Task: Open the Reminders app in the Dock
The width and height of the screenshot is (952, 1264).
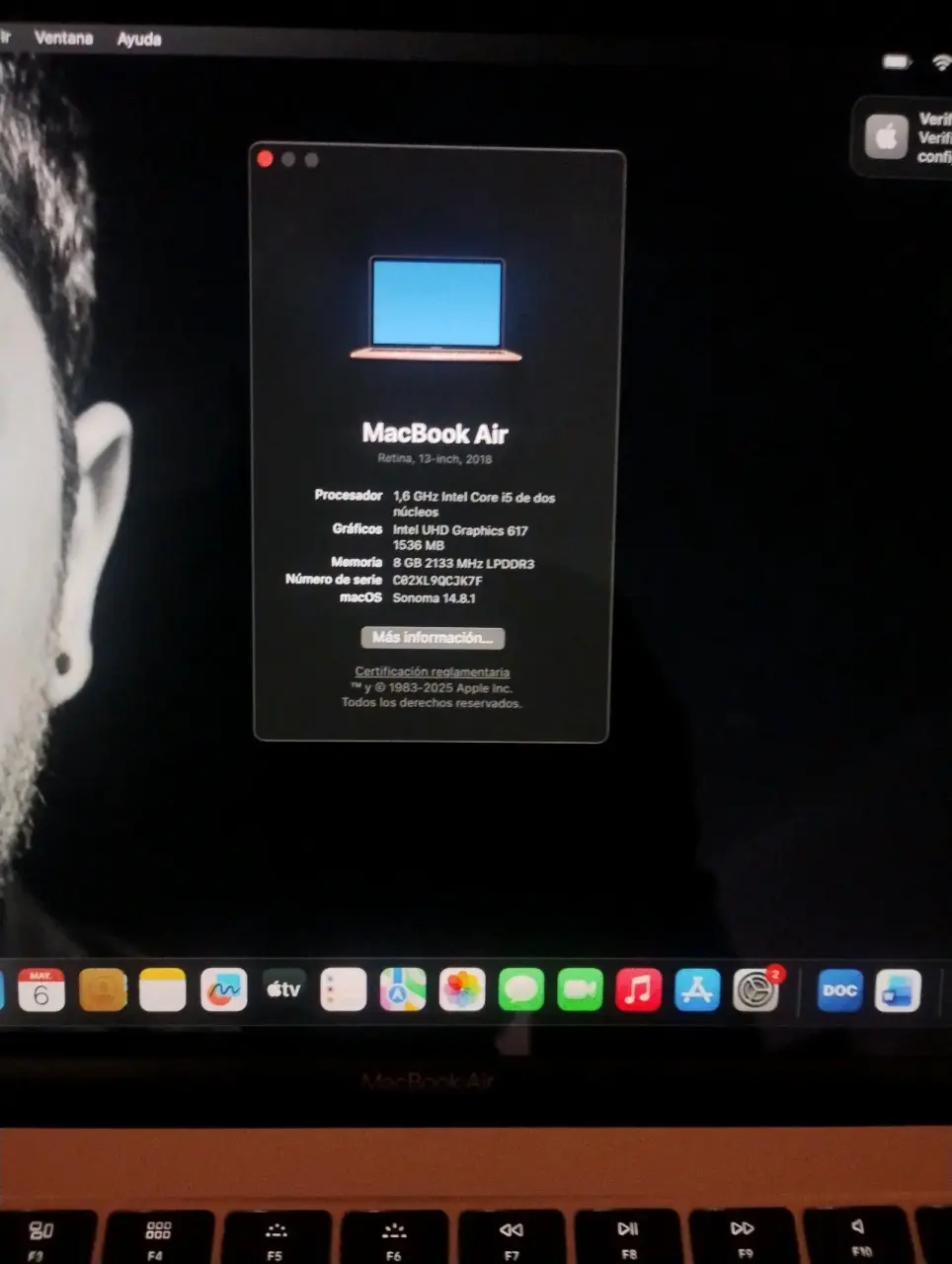Action: [x=343, y=989]
